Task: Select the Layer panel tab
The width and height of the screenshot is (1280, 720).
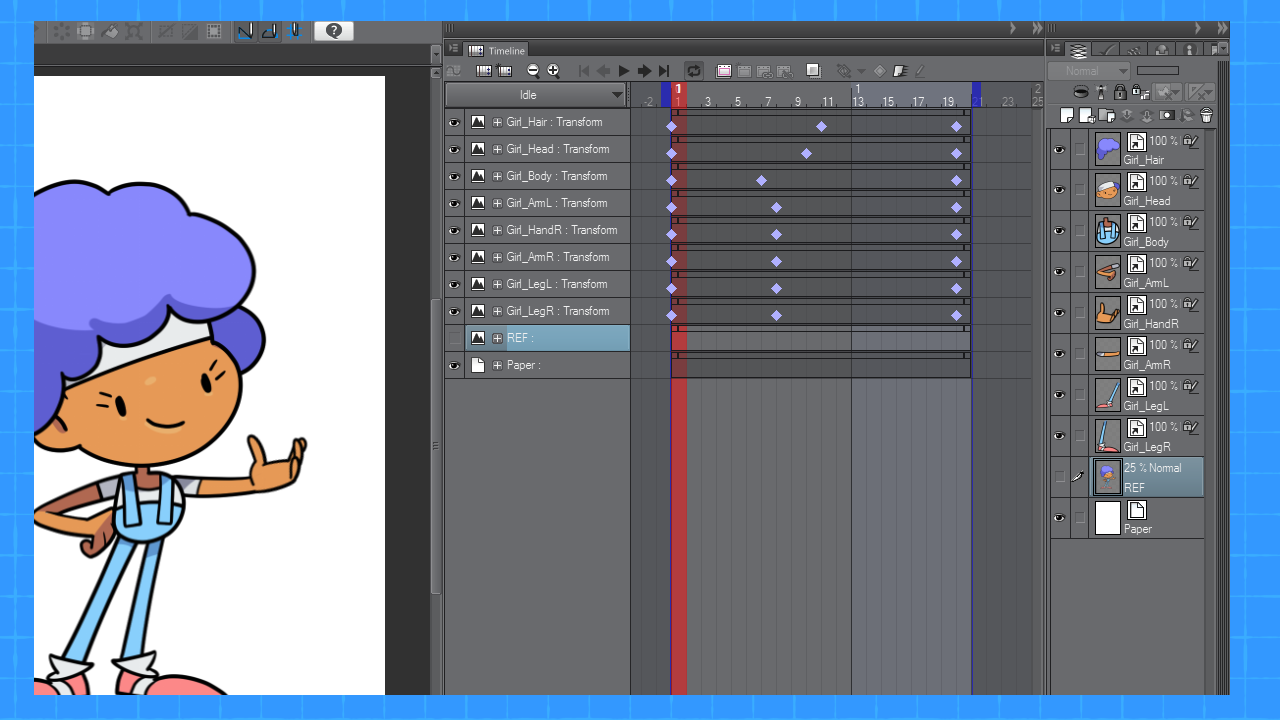Action: 1078,50
